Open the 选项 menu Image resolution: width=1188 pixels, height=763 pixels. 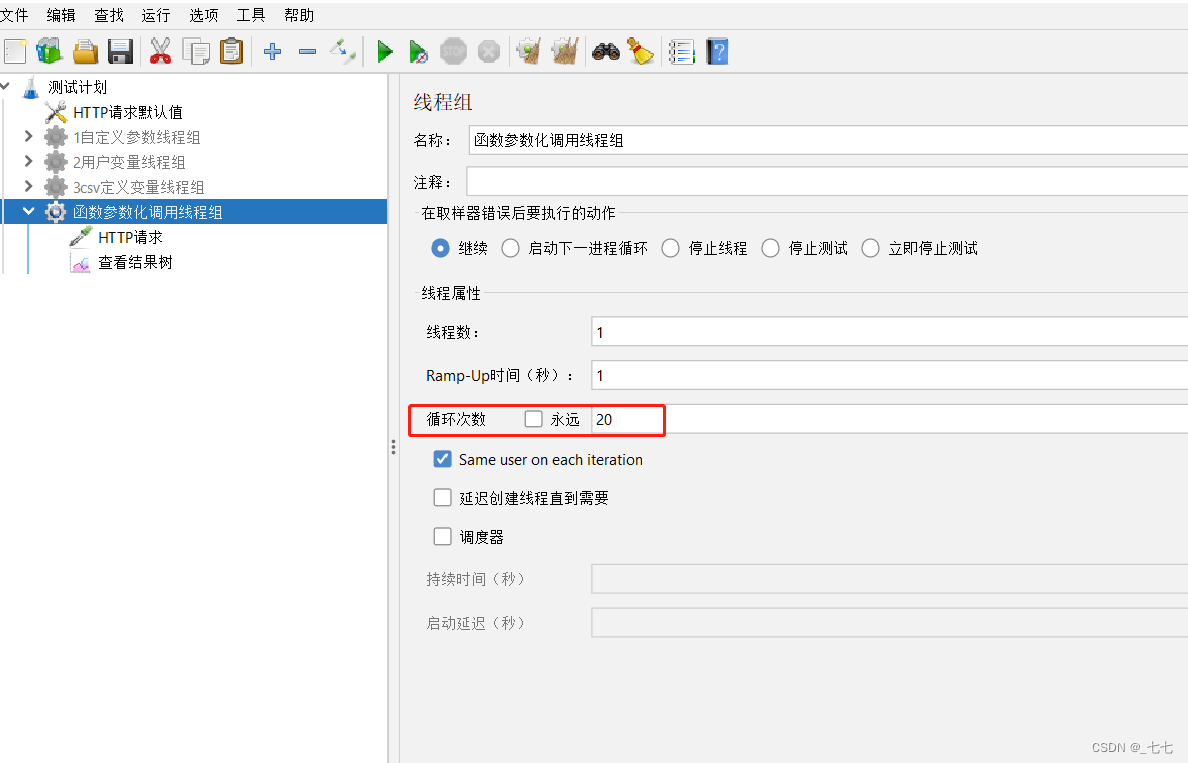204,15
